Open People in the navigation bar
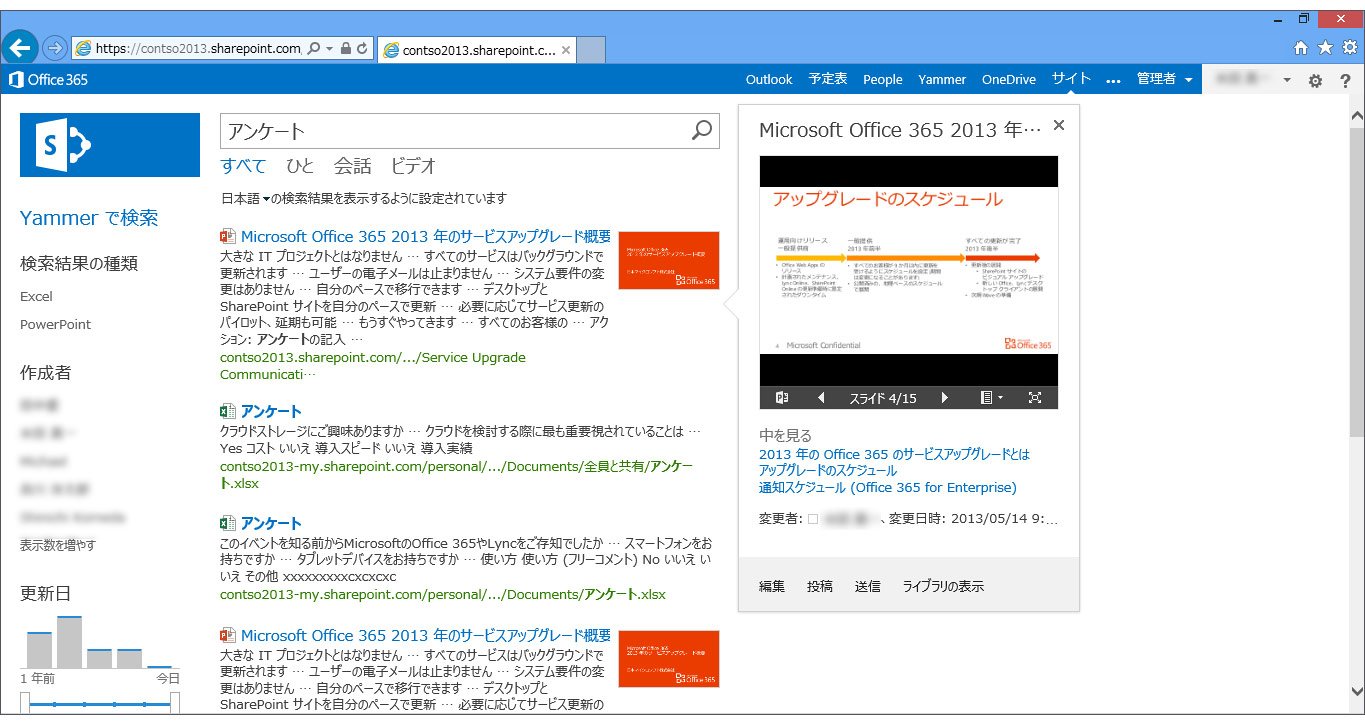 point(883,80)
